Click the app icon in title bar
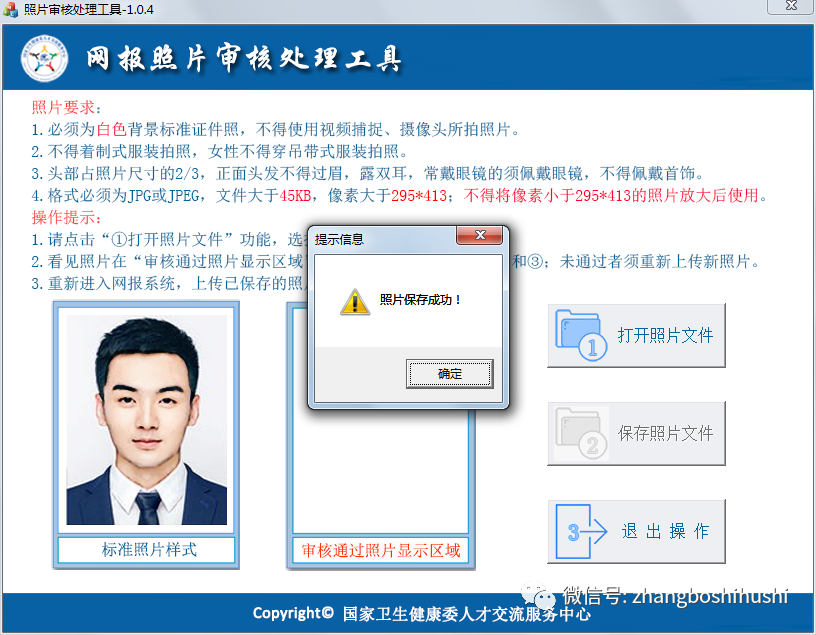 pyautogui.click(x=11, y=9)
